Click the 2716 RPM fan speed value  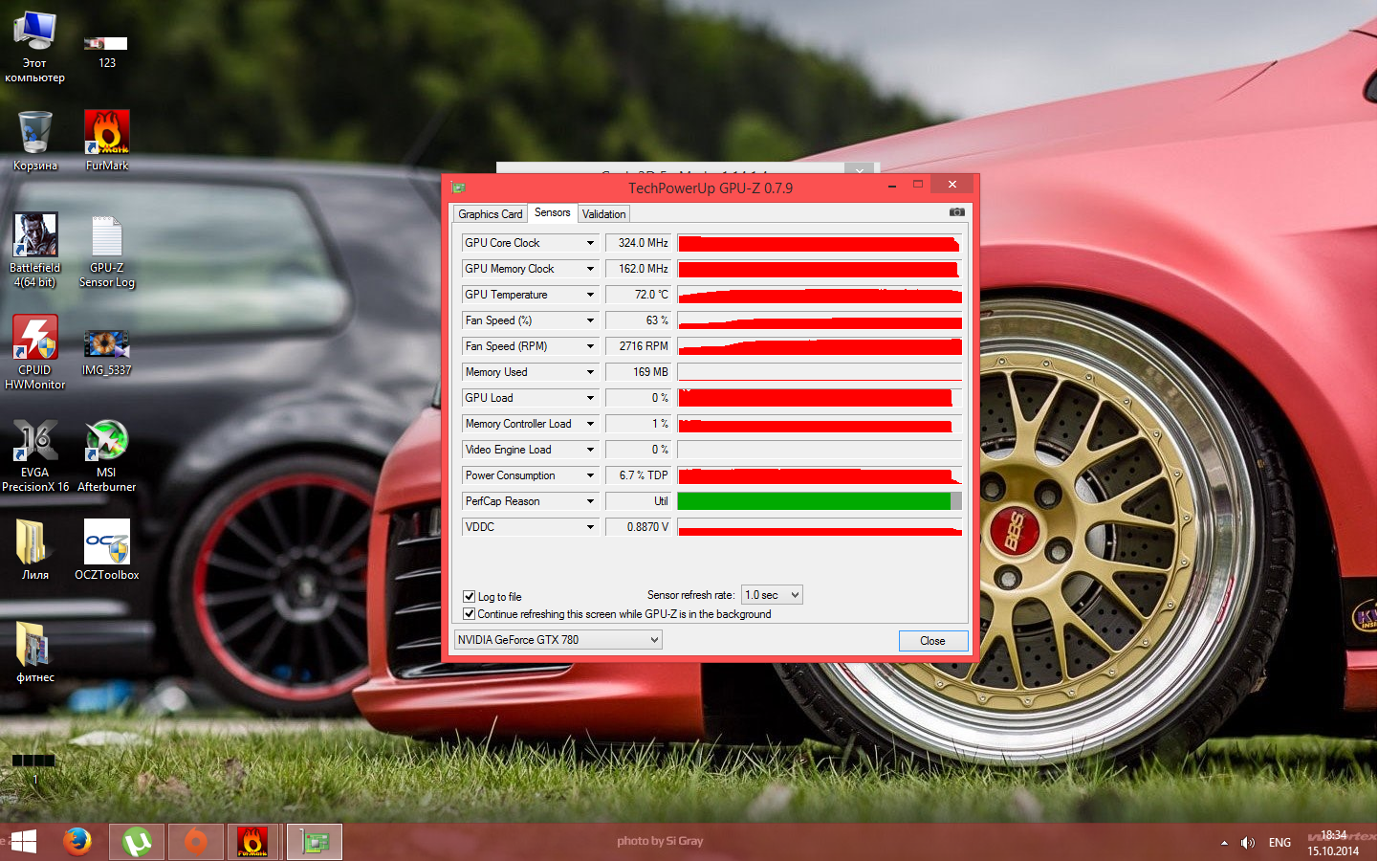coord(639,346)
